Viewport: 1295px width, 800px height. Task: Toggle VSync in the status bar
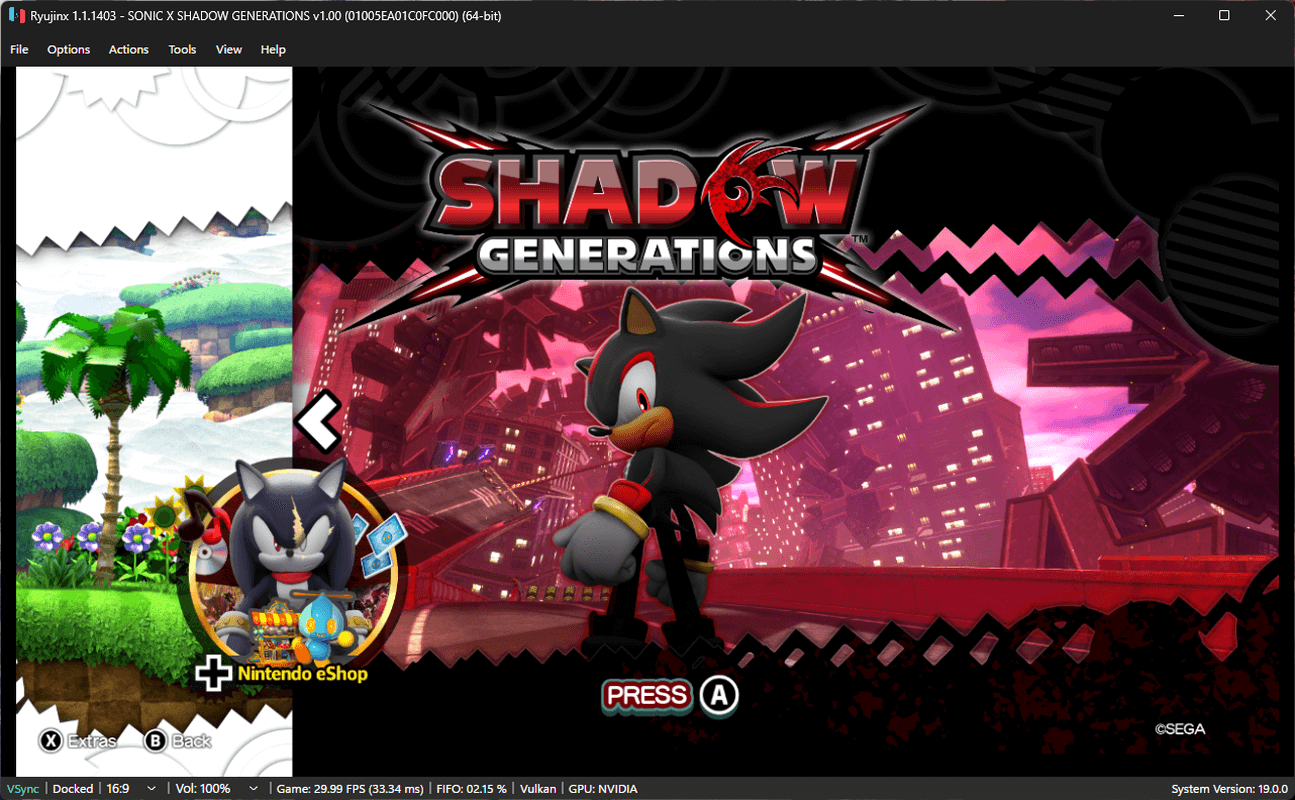23,789
